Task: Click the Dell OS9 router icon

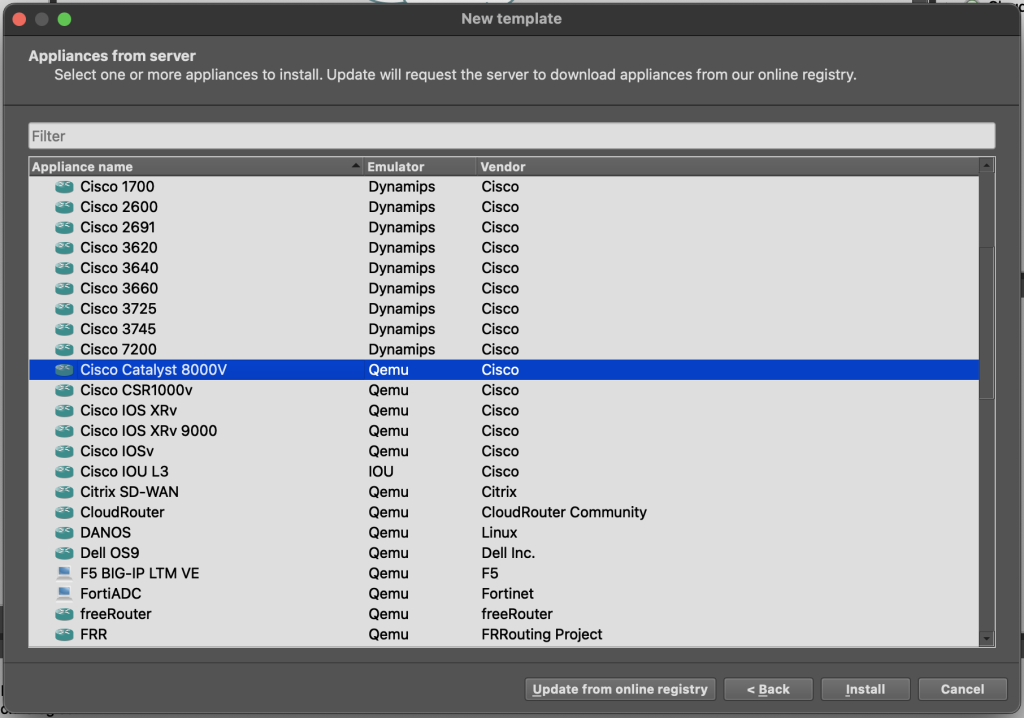Action: (64, 553)
